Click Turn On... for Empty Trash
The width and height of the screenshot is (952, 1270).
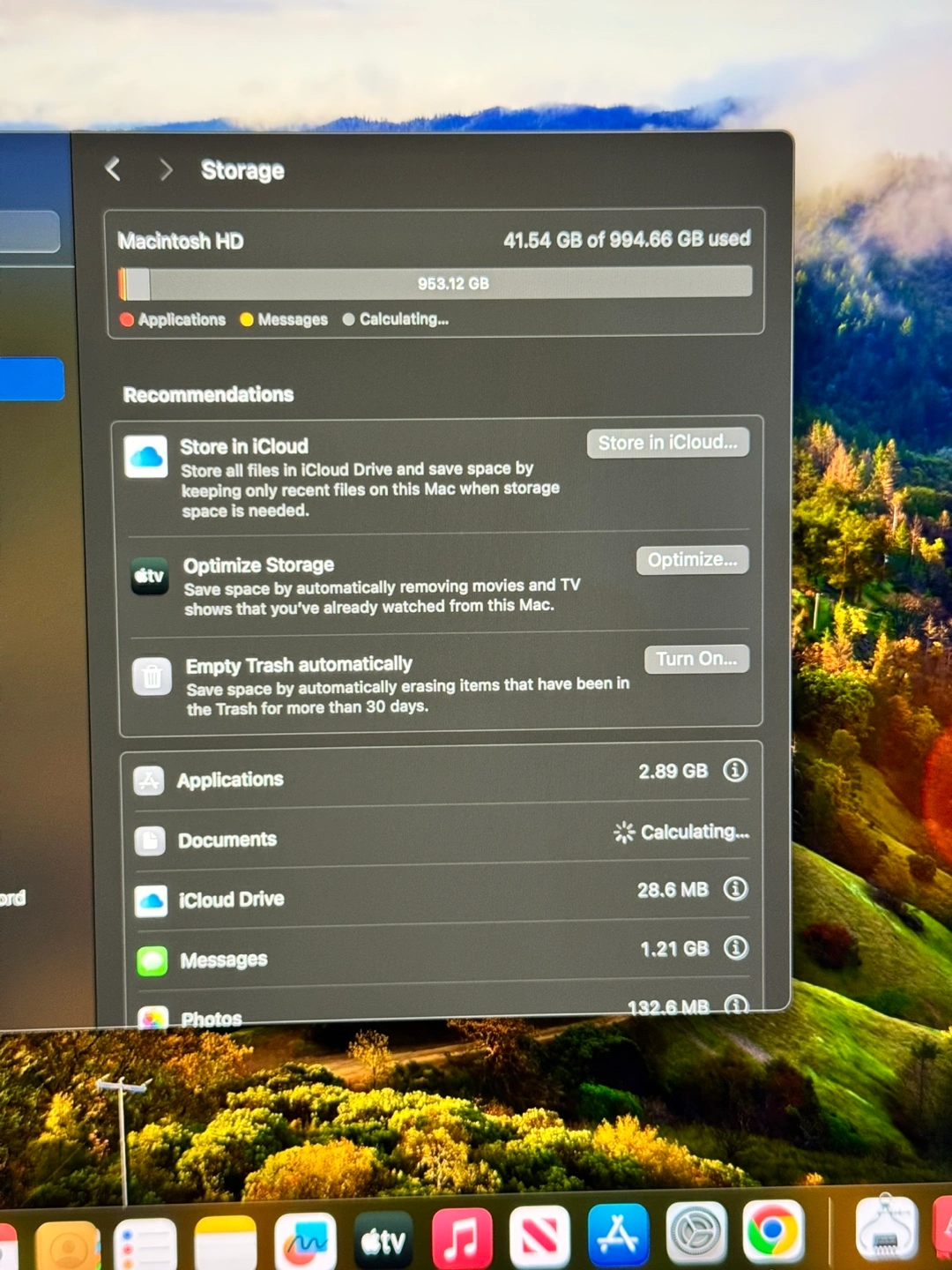click(696, 659)
